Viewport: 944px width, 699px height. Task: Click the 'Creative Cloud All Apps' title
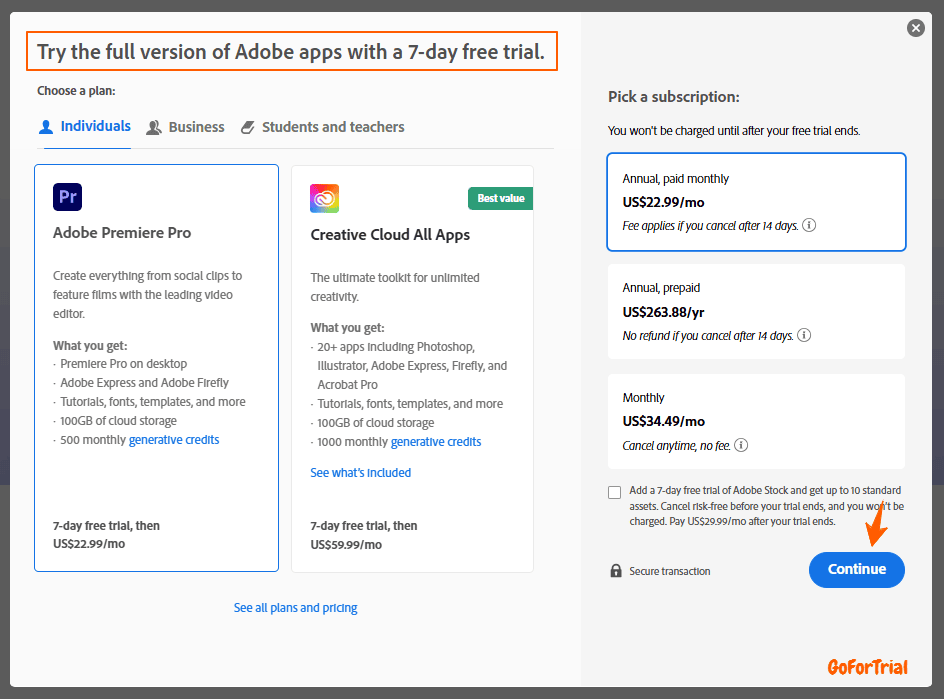tap(390, 235)
